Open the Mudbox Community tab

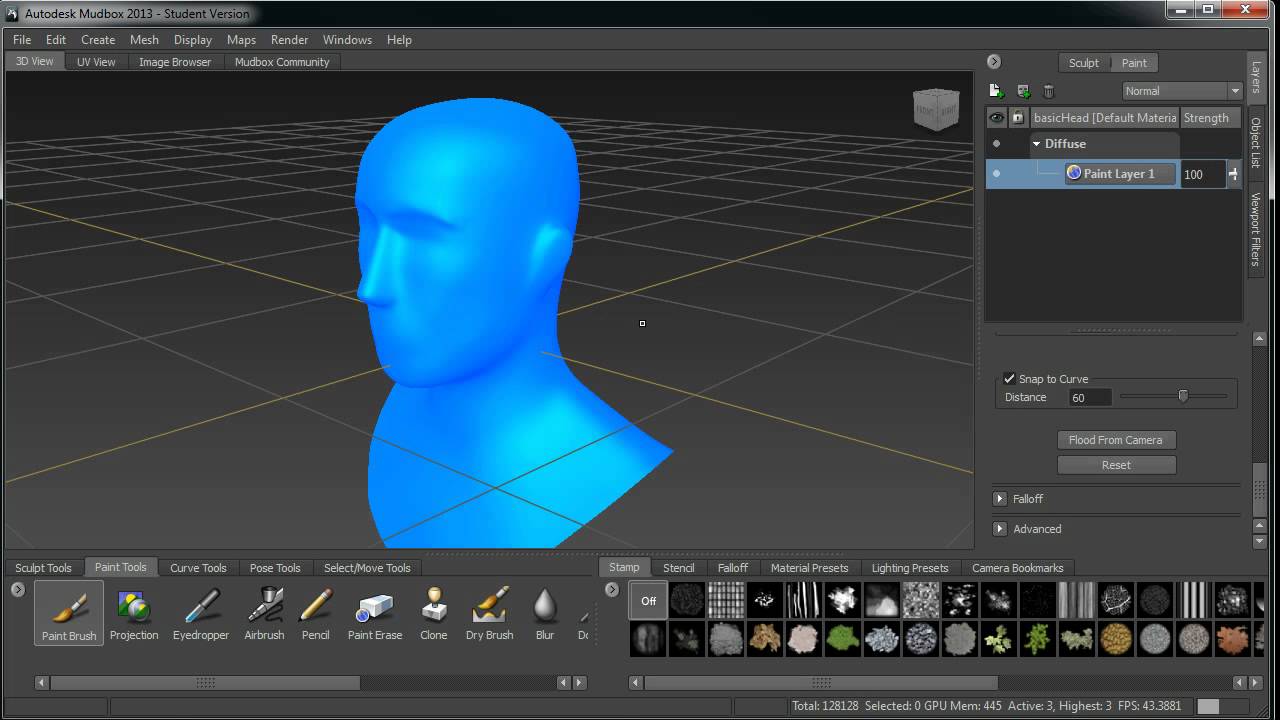click(282, 62)
